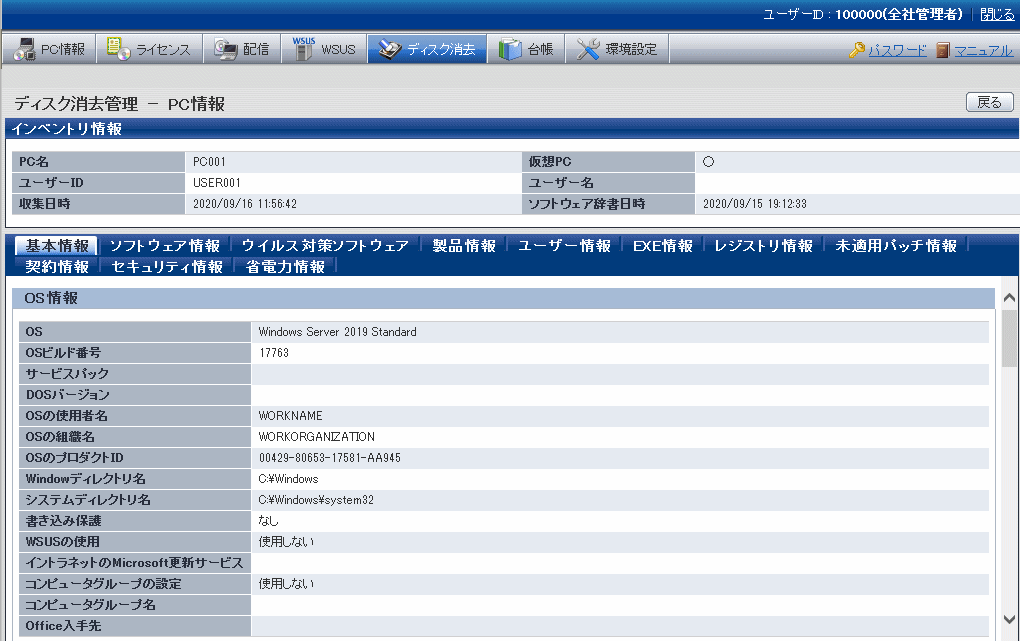Click the 閉じる link
Viewport: 1020px width, 641px height.
click(x=997, y=14)
